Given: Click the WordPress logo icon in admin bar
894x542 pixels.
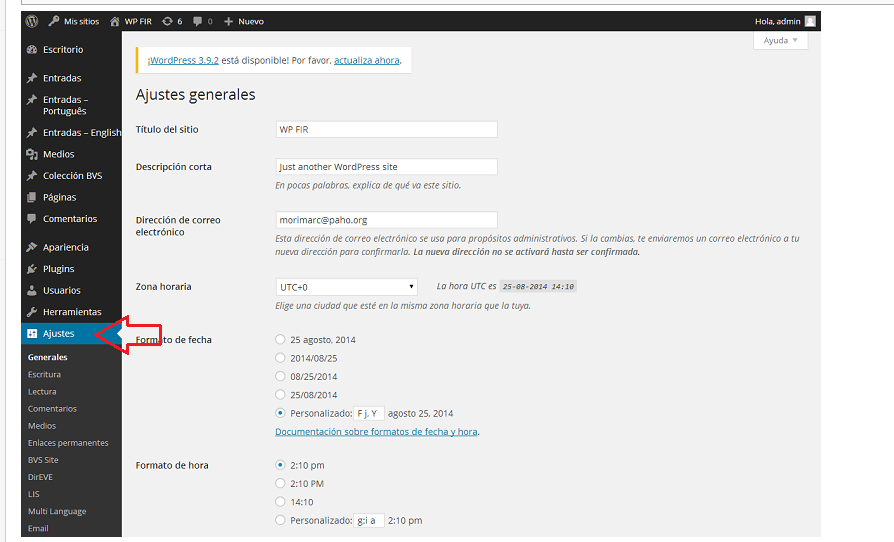Looking at the screenshot, I should click(x=32, y=21).
